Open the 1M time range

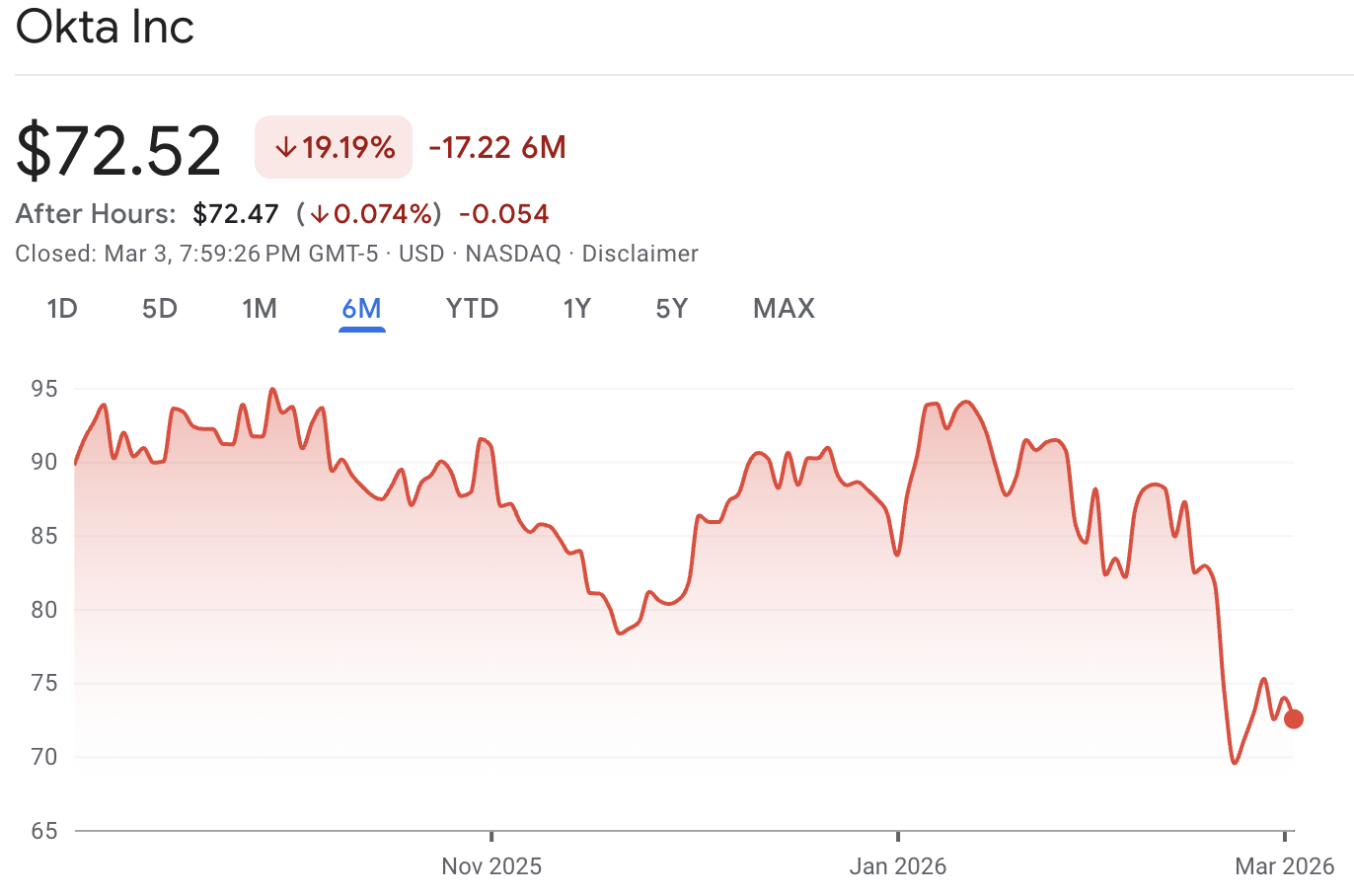(260, 309)
